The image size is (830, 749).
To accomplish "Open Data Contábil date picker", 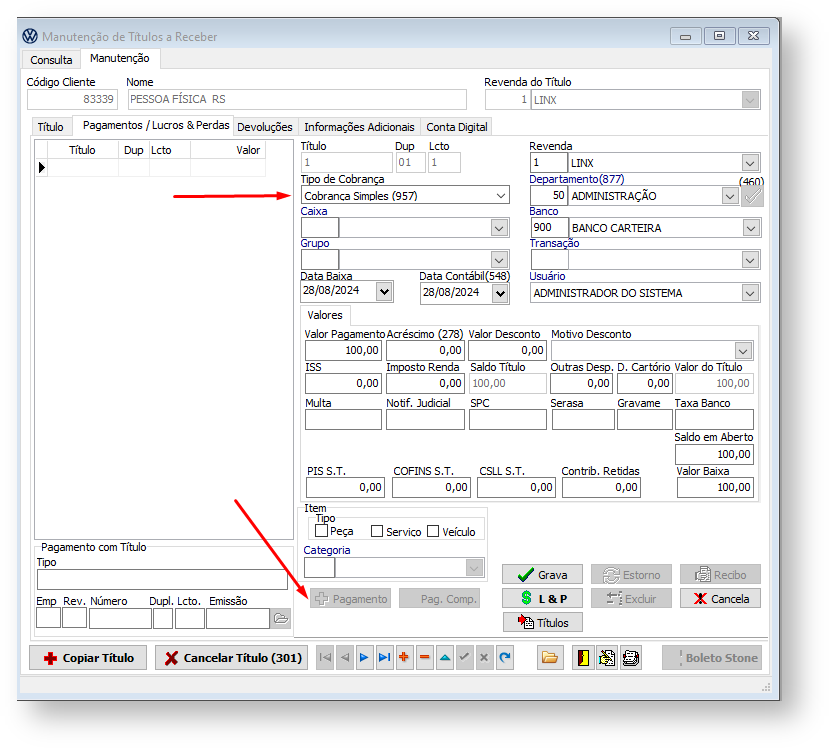I will pyautogui.click(x=500, y=293).
